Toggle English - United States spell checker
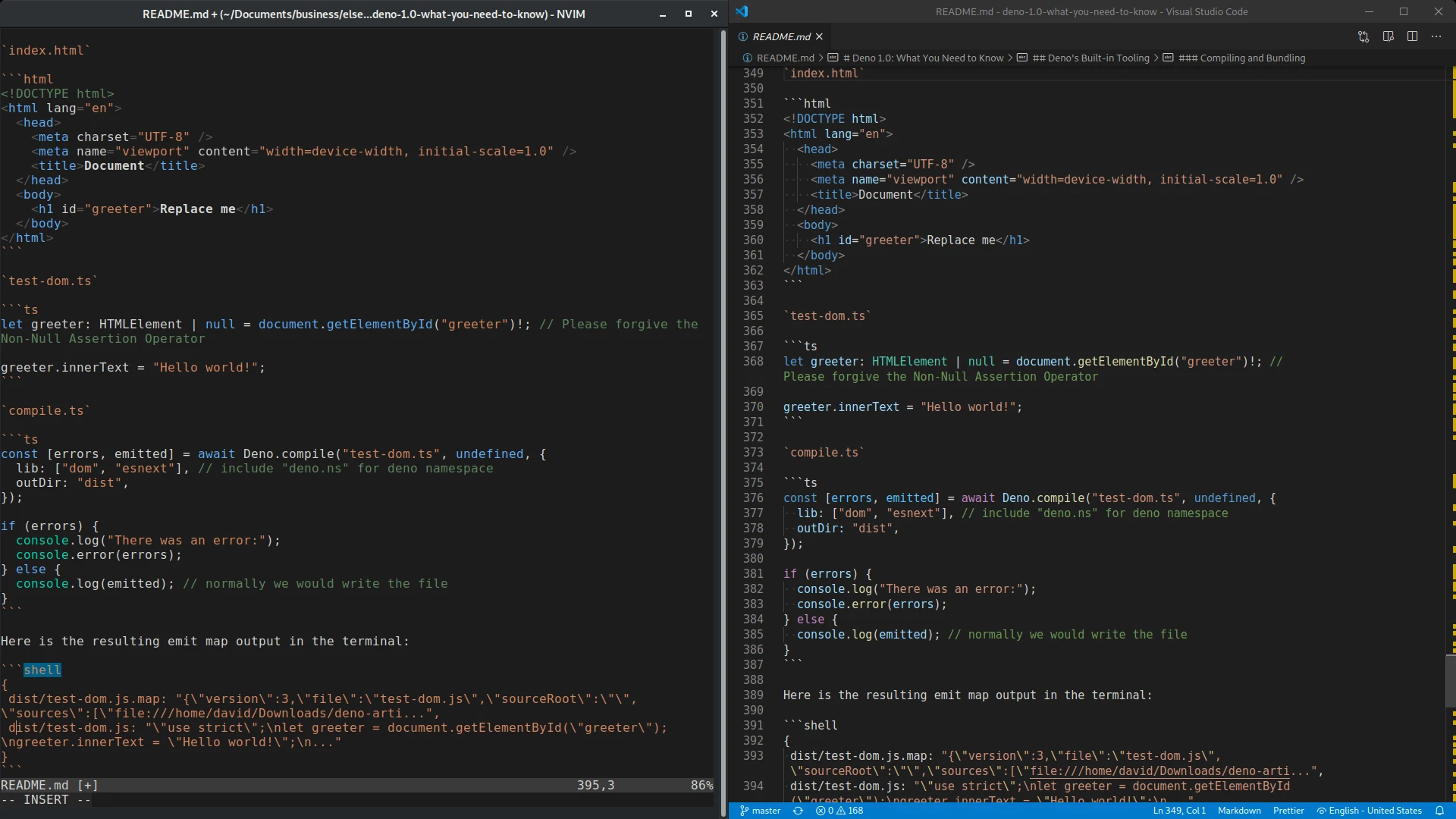 [x=1369, y=811]
